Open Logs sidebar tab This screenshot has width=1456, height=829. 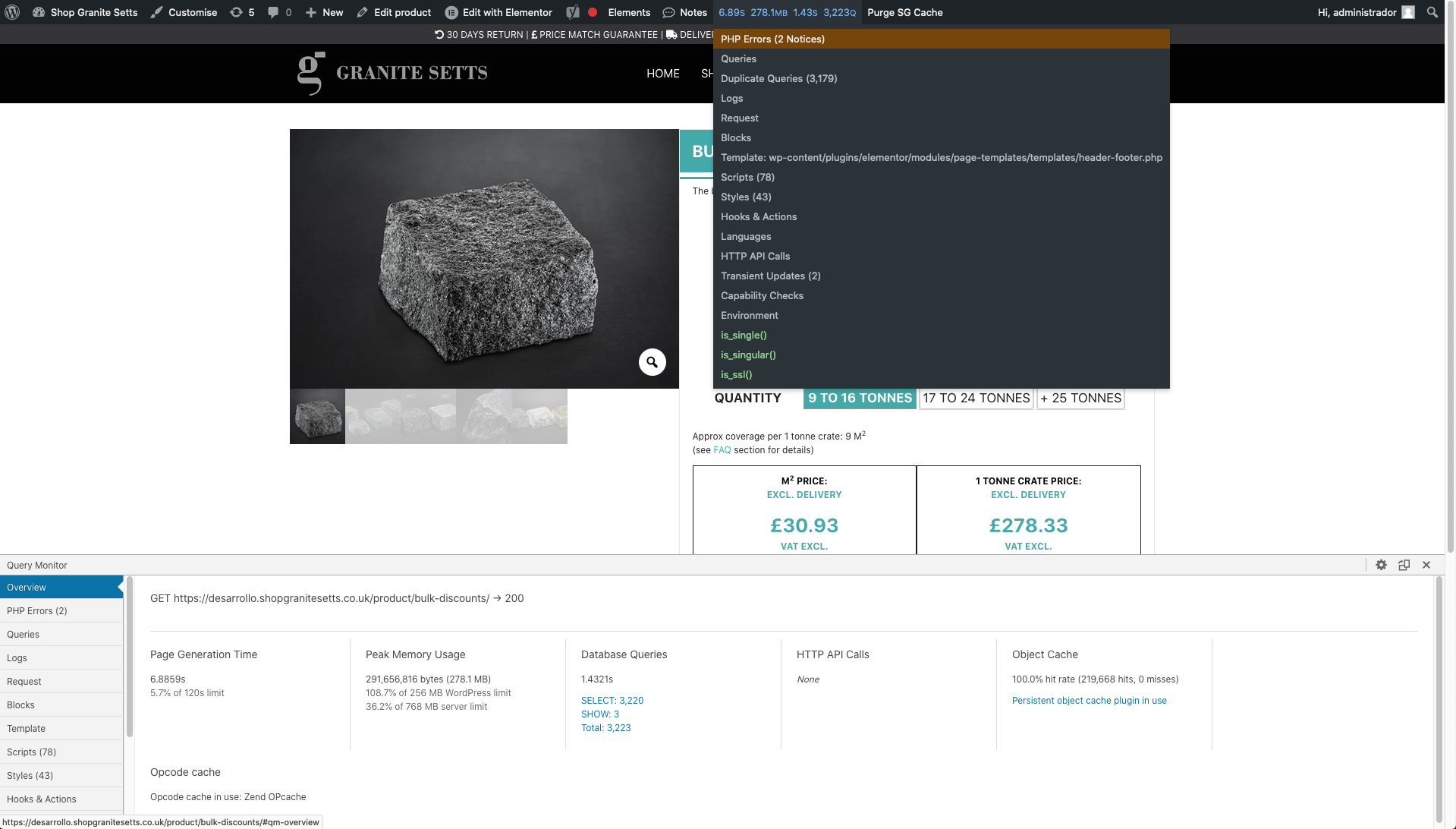click(61, 657)
